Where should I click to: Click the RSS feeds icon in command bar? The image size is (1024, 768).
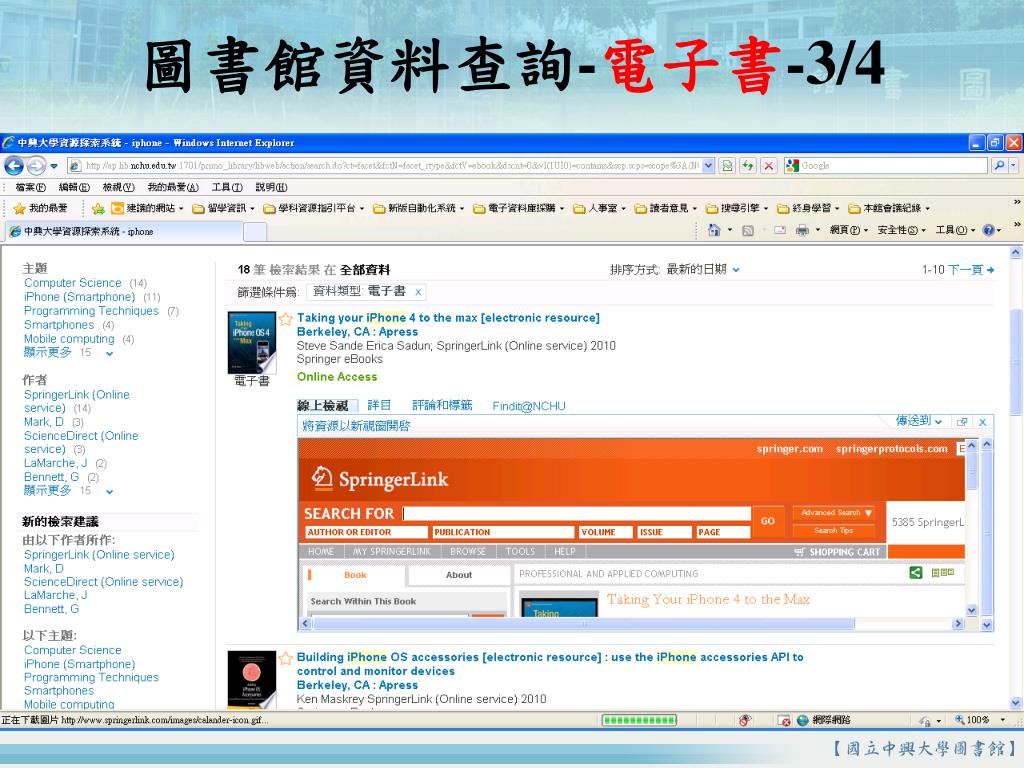[x=748, y=230]
